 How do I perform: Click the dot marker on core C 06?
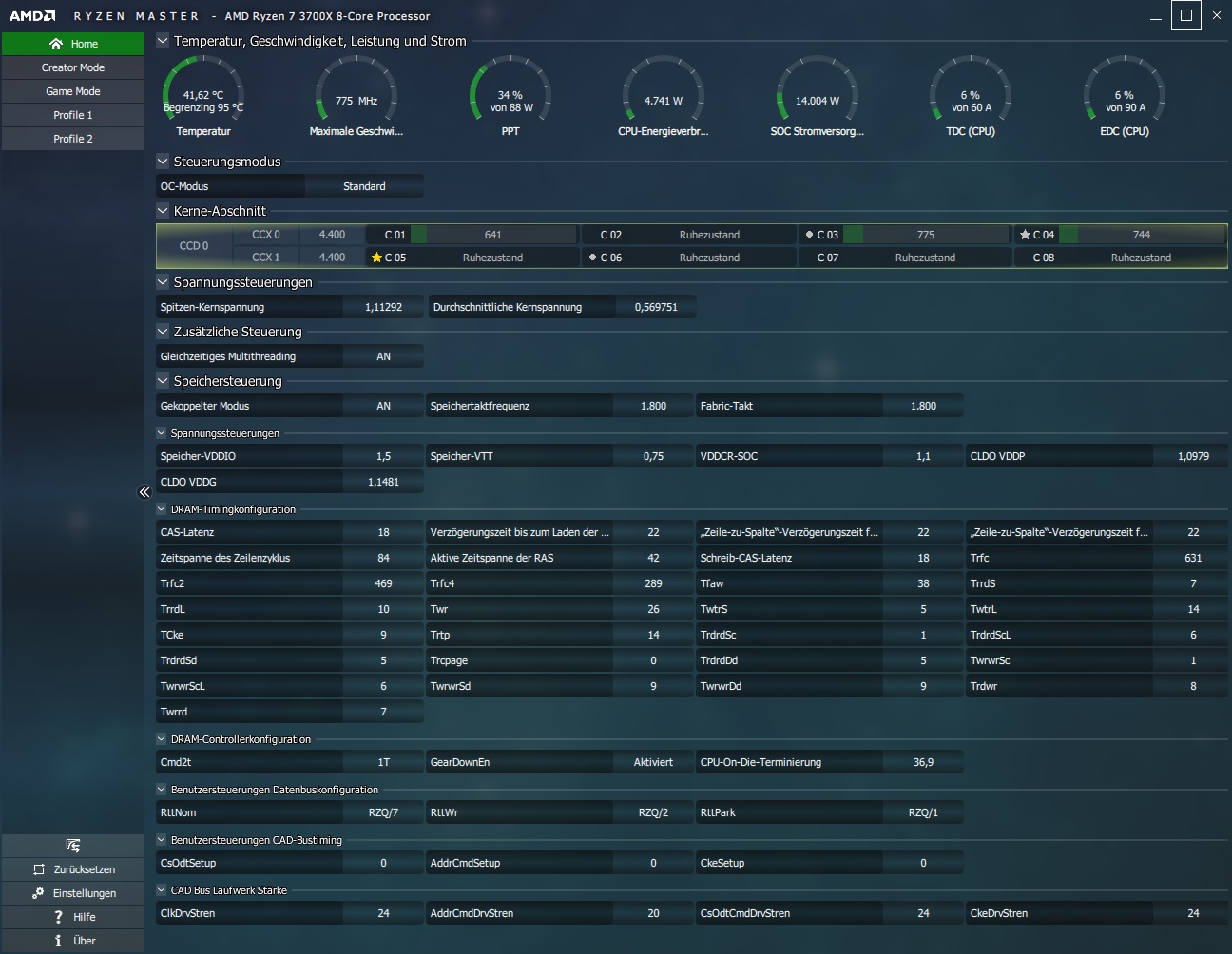coord(592,258)
